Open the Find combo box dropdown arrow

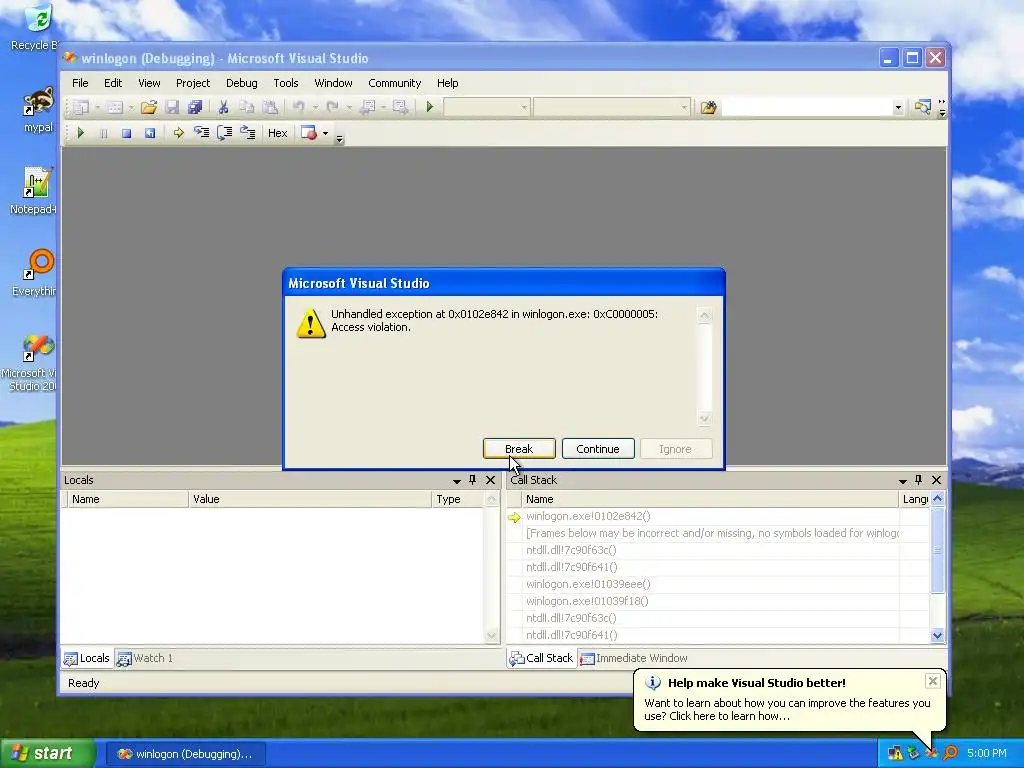pyautogui.click(x=898, y=107)
